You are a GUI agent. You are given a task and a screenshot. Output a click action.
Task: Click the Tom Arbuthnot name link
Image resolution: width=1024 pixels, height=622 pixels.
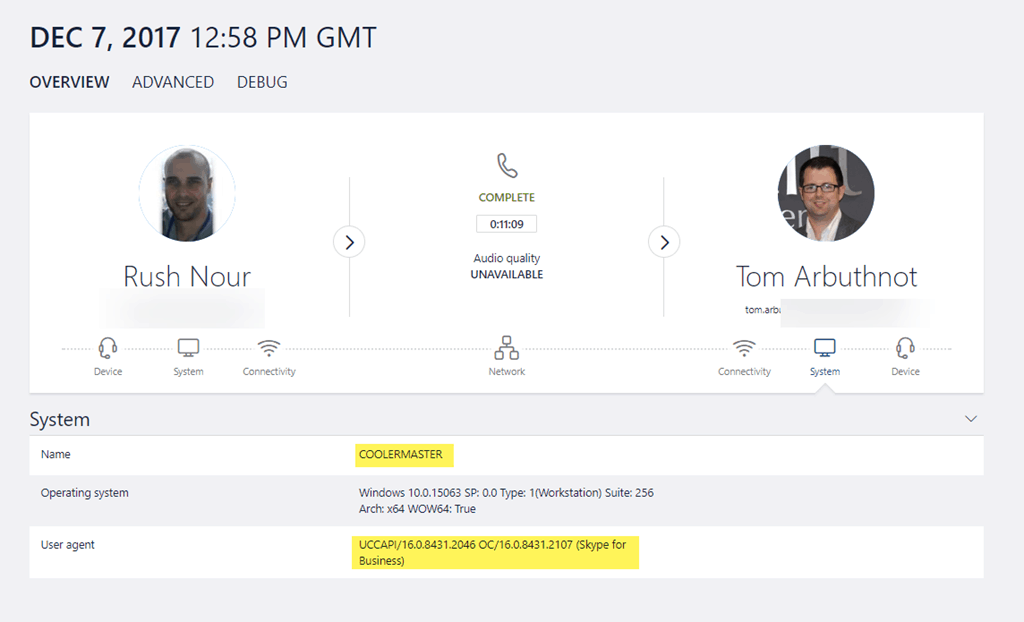coord(826,276)
